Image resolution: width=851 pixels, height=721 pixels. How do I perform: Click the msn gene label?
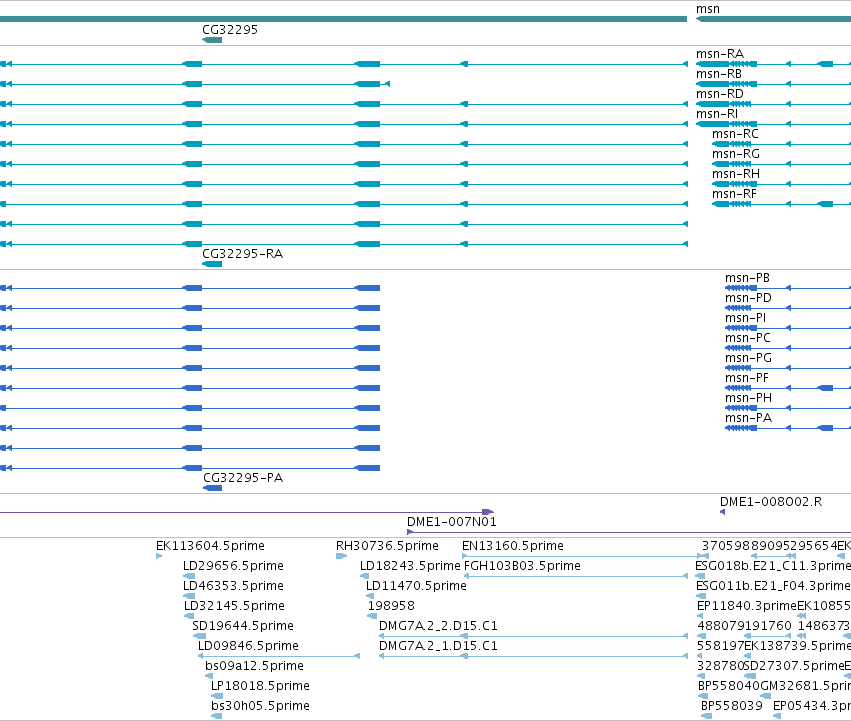[x=708, y=9]
